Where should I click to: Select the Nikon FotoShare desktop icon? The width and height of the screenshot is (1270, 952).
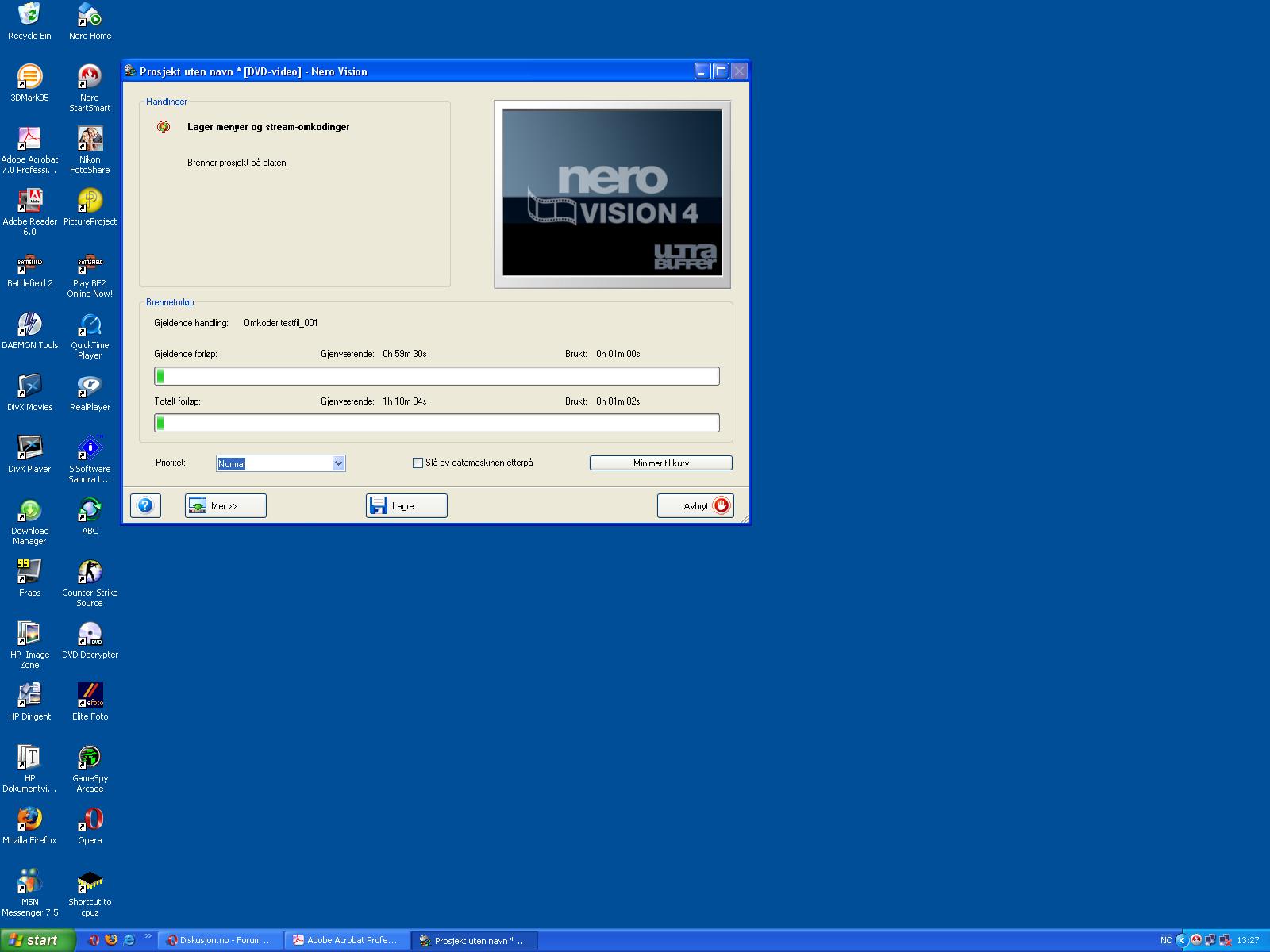(x=90, y=150)
